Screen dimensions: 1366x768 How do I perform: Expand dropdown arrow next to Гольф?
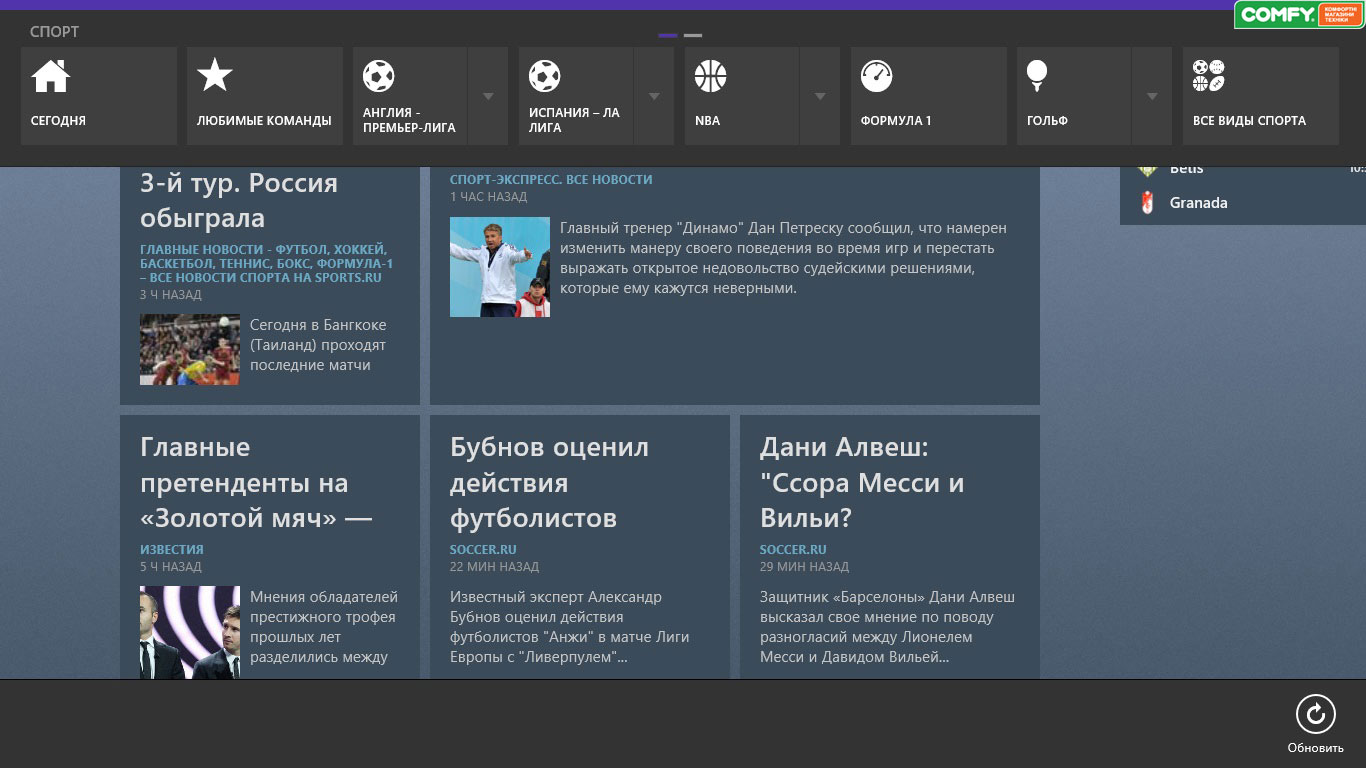pyautogui.click(x=1152, y=96)
